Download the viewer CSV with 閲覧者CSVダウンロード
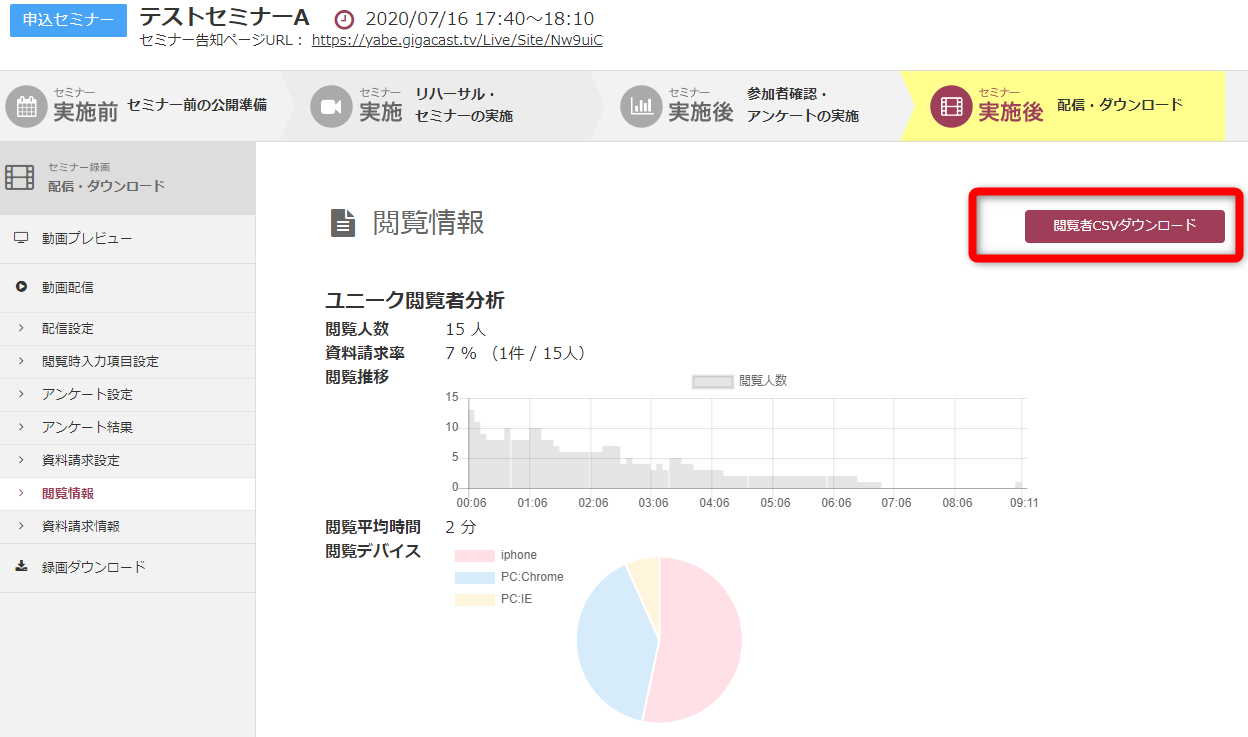 coord(1124,226)
